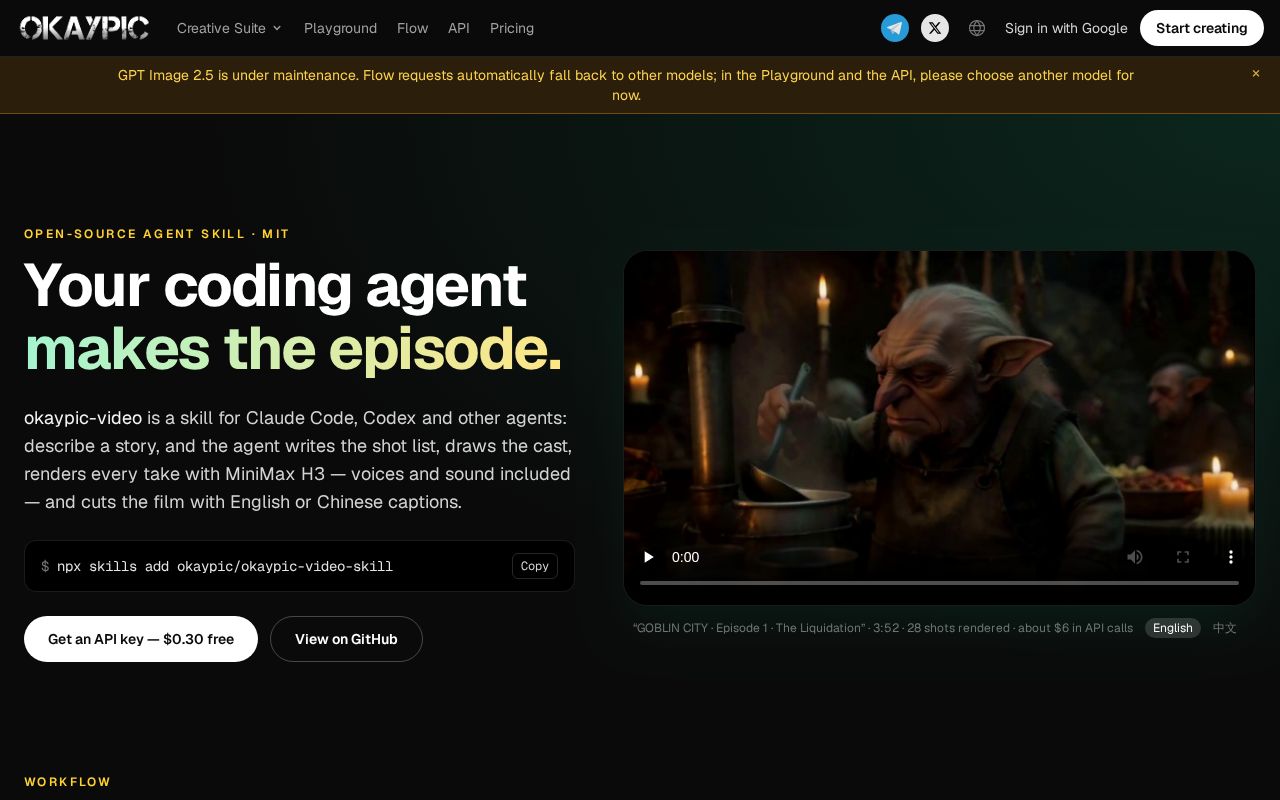Click the OPEN-SOURCE AGENT SKILL · MIT label
The height and width of the screenshot is (800, 1280).
pos(157,234)
